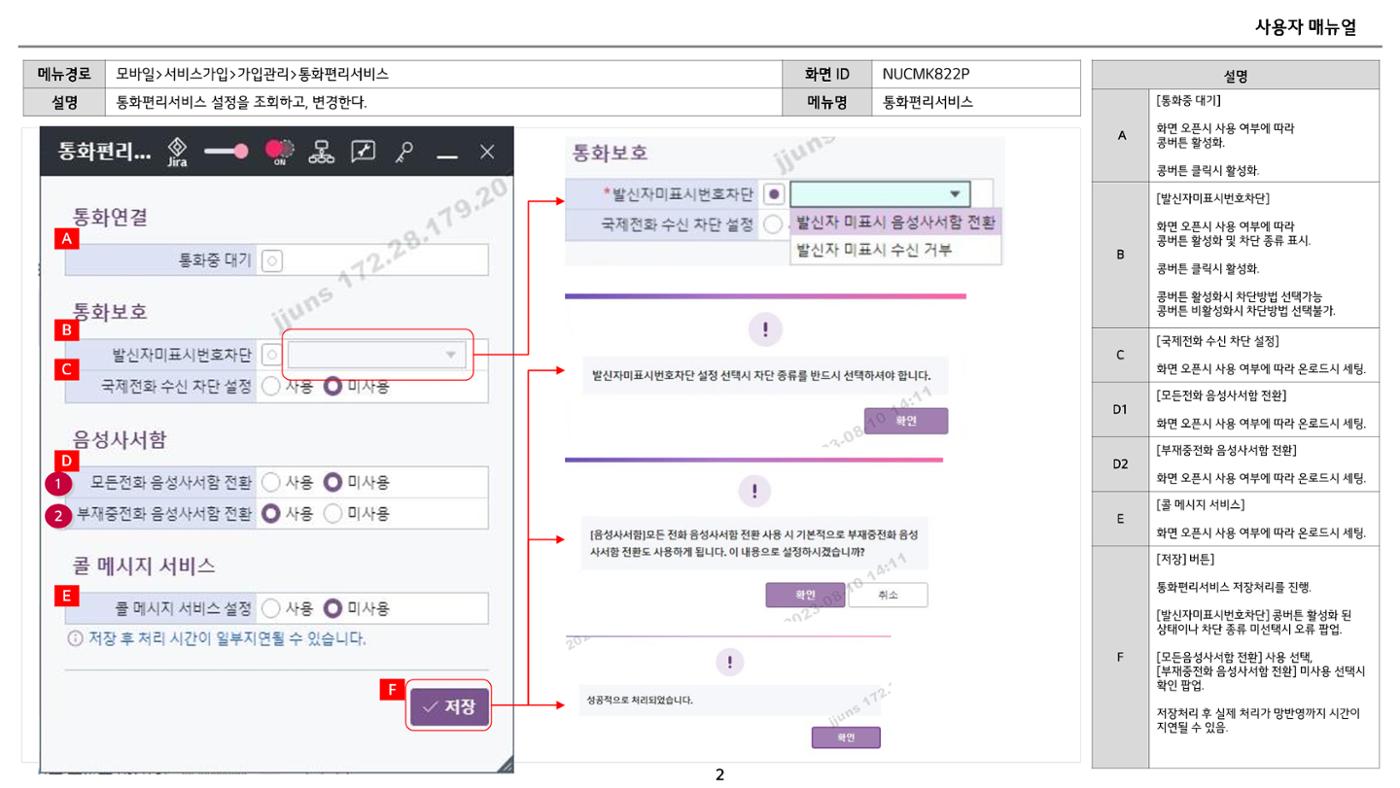Click the menu path 모바일>서비스가입>가입관리>통화편리서비스
This screenshot has height=788, width=1400.
(x=253, y=74)
